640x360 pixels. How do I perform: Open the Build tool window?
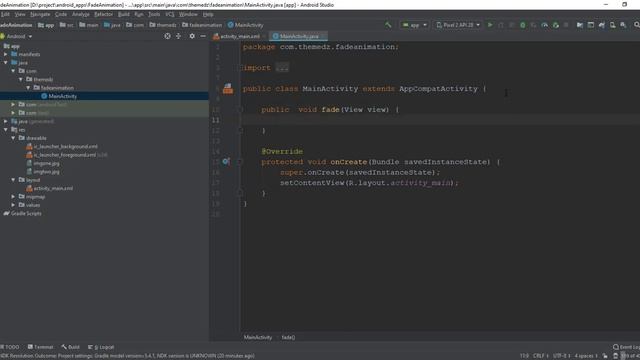tap(71, 347)
